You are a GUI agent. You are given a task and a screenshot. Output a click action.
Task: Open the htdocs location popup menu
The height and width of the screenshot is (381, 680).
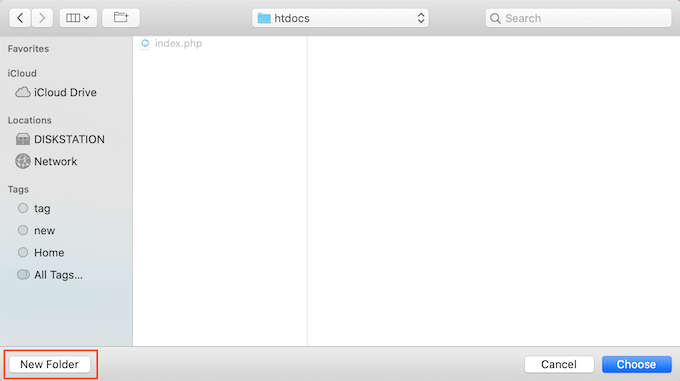click(340, 18)
